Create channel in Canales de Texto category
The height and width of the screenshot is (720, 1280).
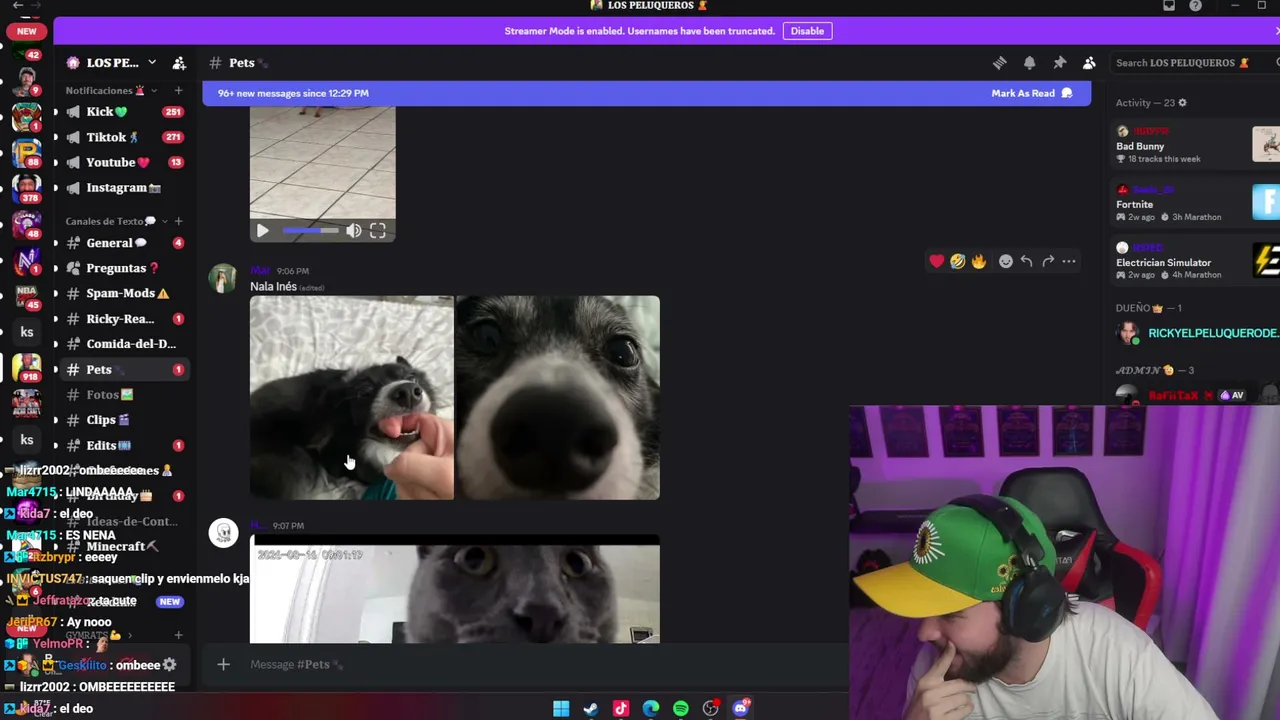tap(178, 221)
